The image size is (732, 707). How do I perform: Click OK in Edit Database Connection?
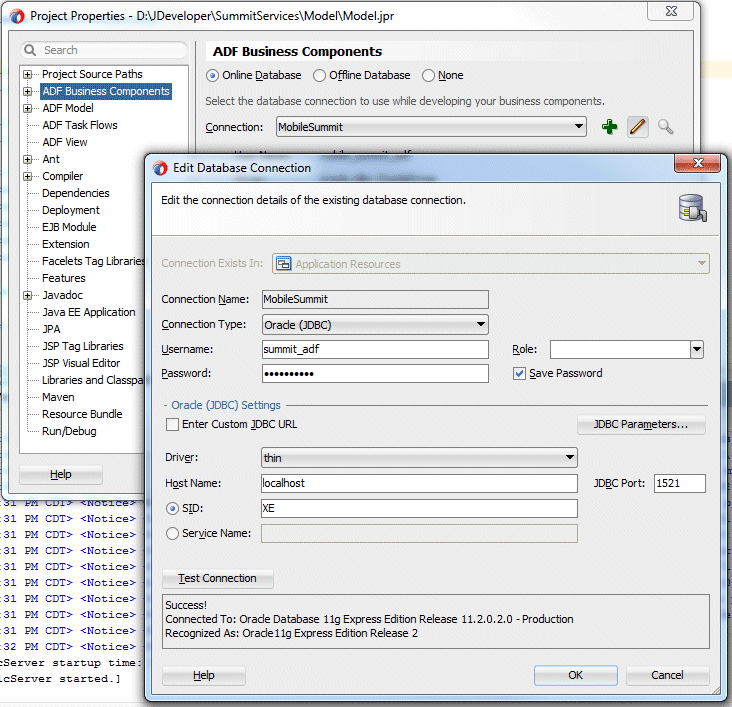click(576, 675)
